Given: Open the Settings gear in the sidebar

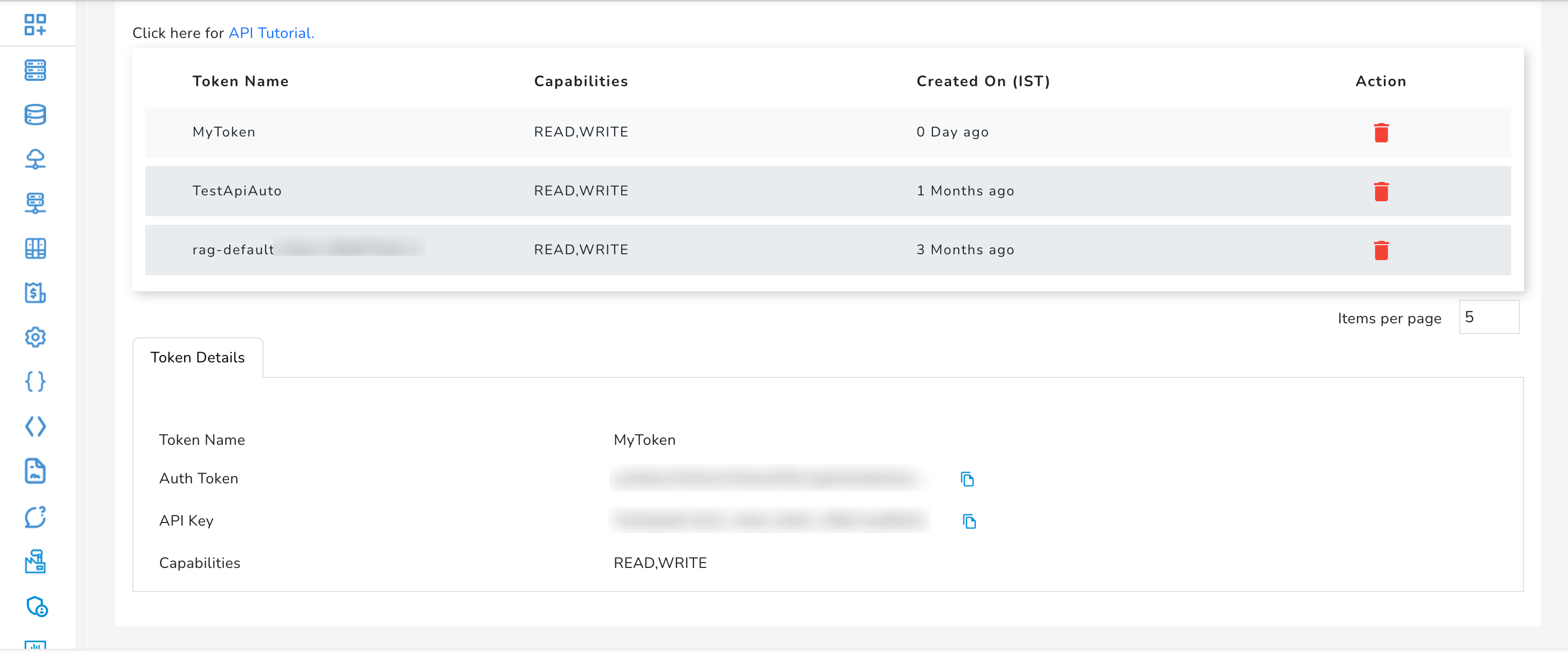Looking at the screenshot, I should coord(36,338).
